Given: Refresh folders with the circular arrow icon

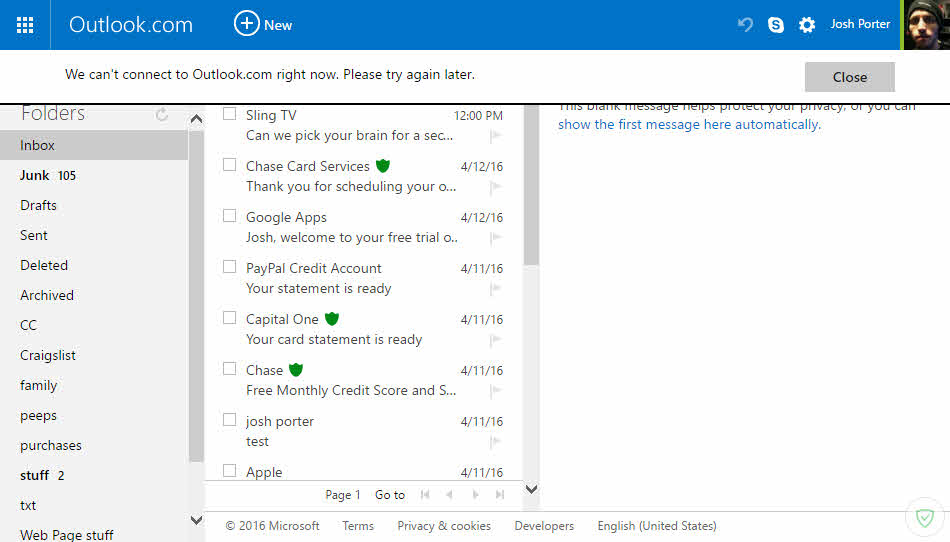Looking at the screenshot, I should coord(162,115).
